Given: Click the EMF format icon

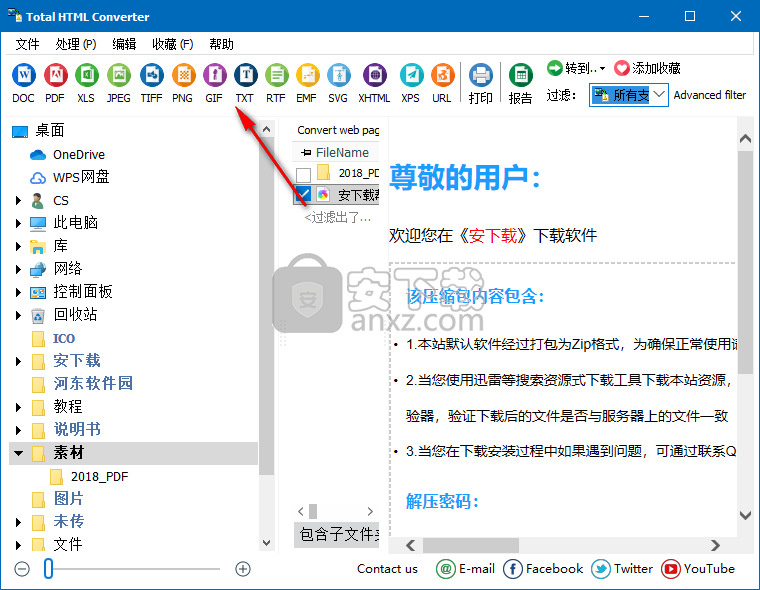Looking at the screenshot, I should click(307, 75).
